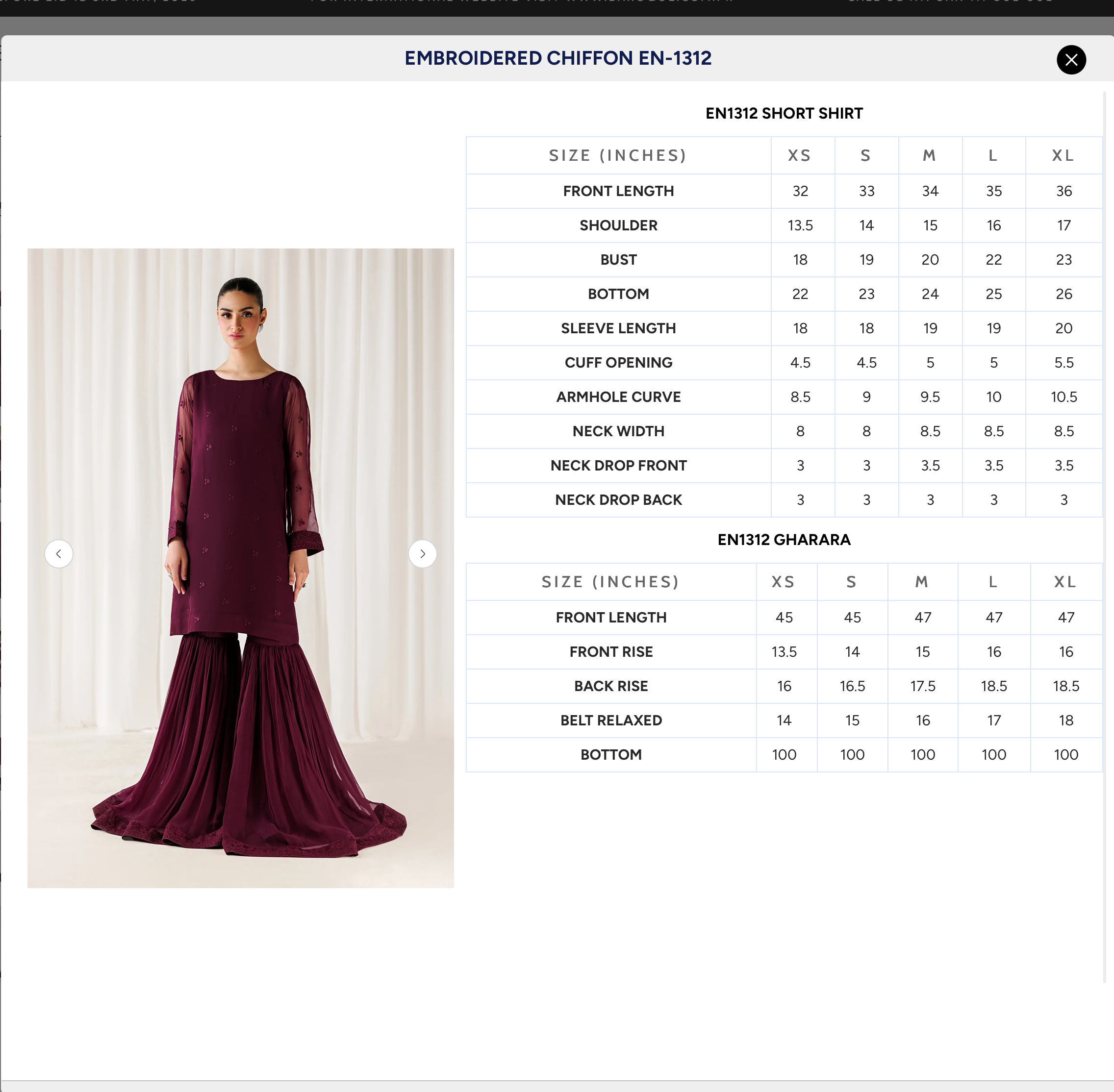Click 'NECK DROP FRONT' row label
Image resolution: width=1114 pixels, height=1092 pixels.
pos(618,465)
